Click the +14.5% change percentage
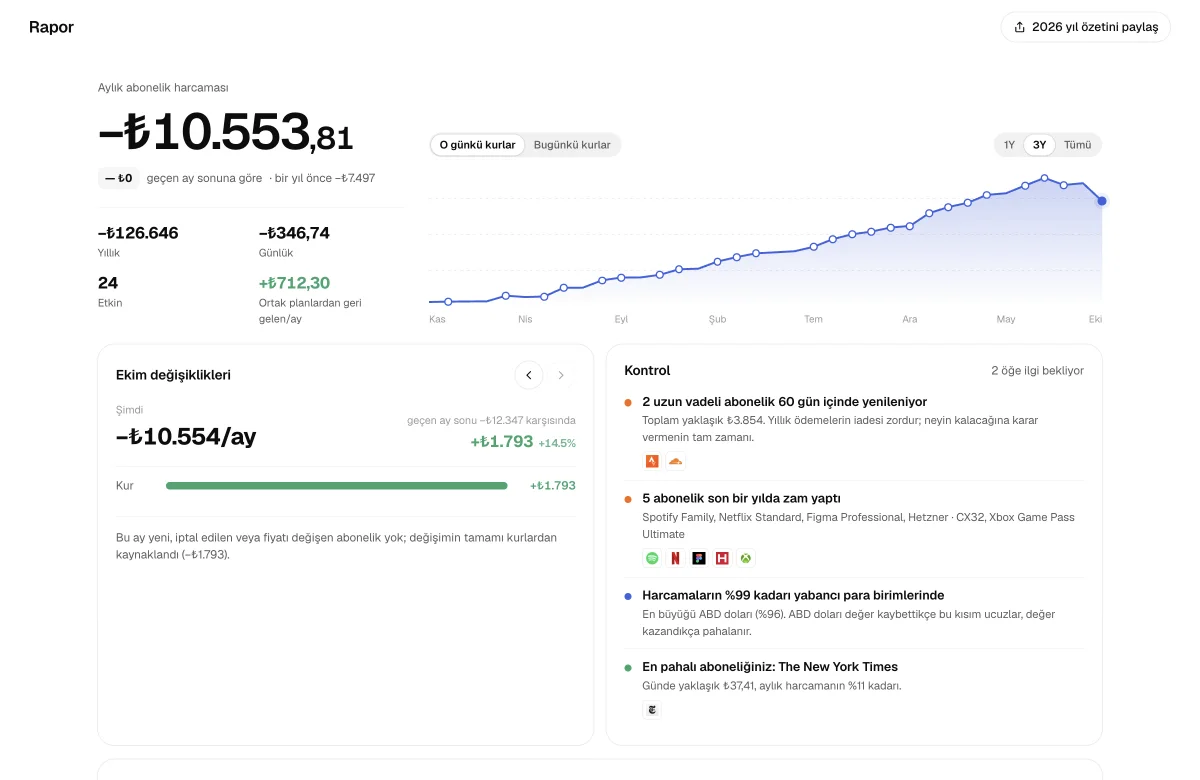 point(557,443)
